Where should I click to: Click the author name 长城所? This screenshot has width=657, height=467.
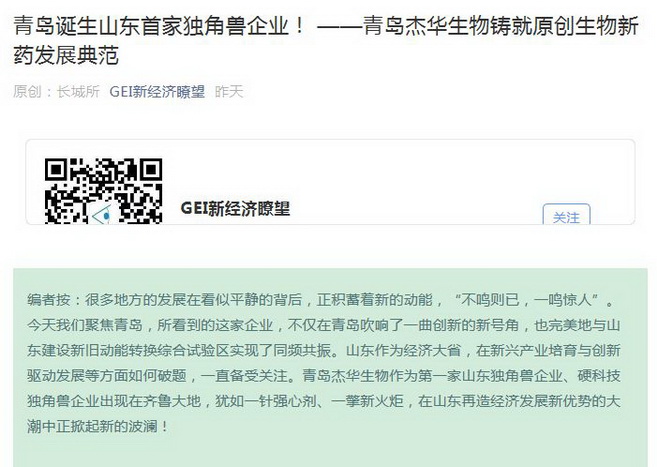pyautogui.click(x=78, y=91)
